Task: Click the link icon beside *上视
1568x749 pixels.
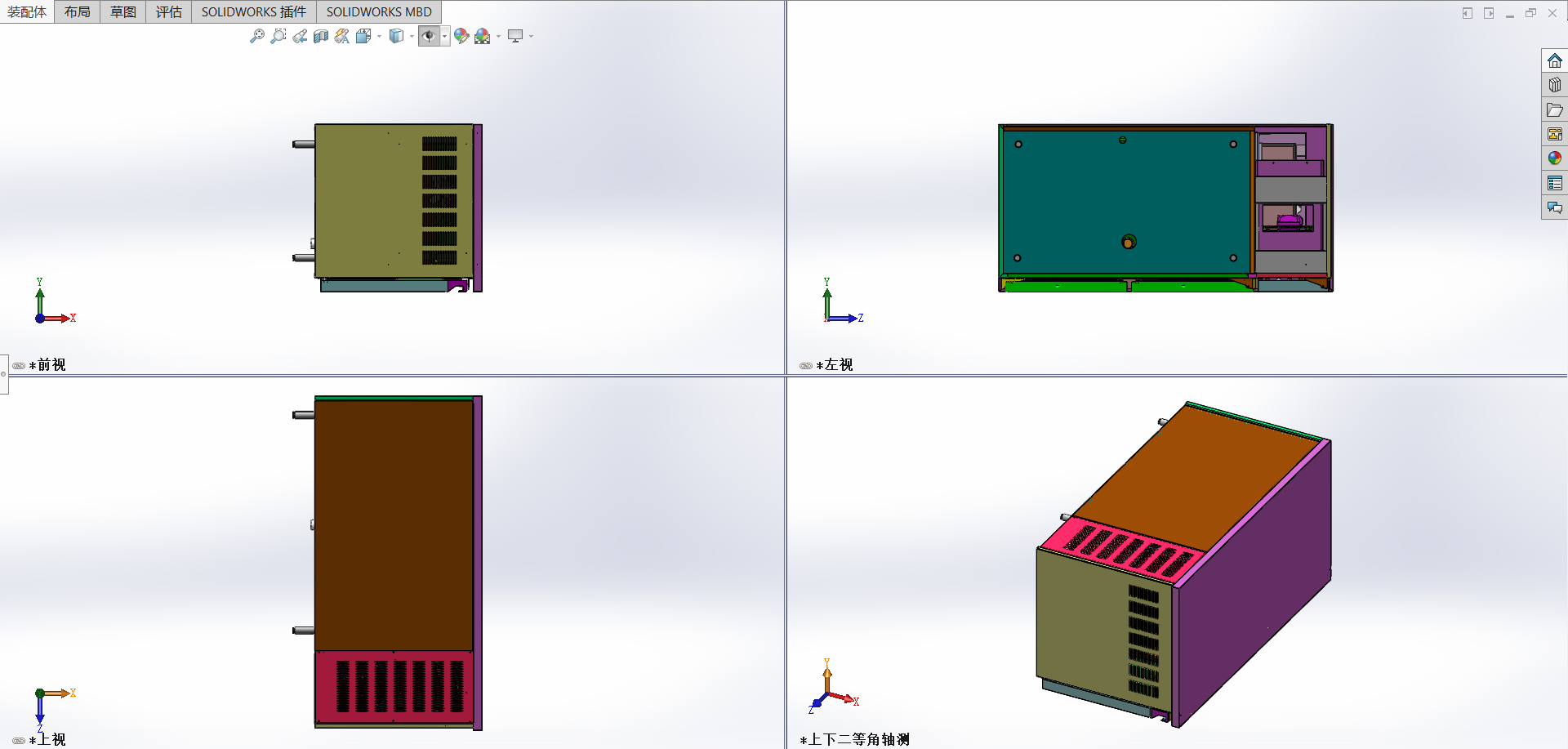Action: coord(19,741)
